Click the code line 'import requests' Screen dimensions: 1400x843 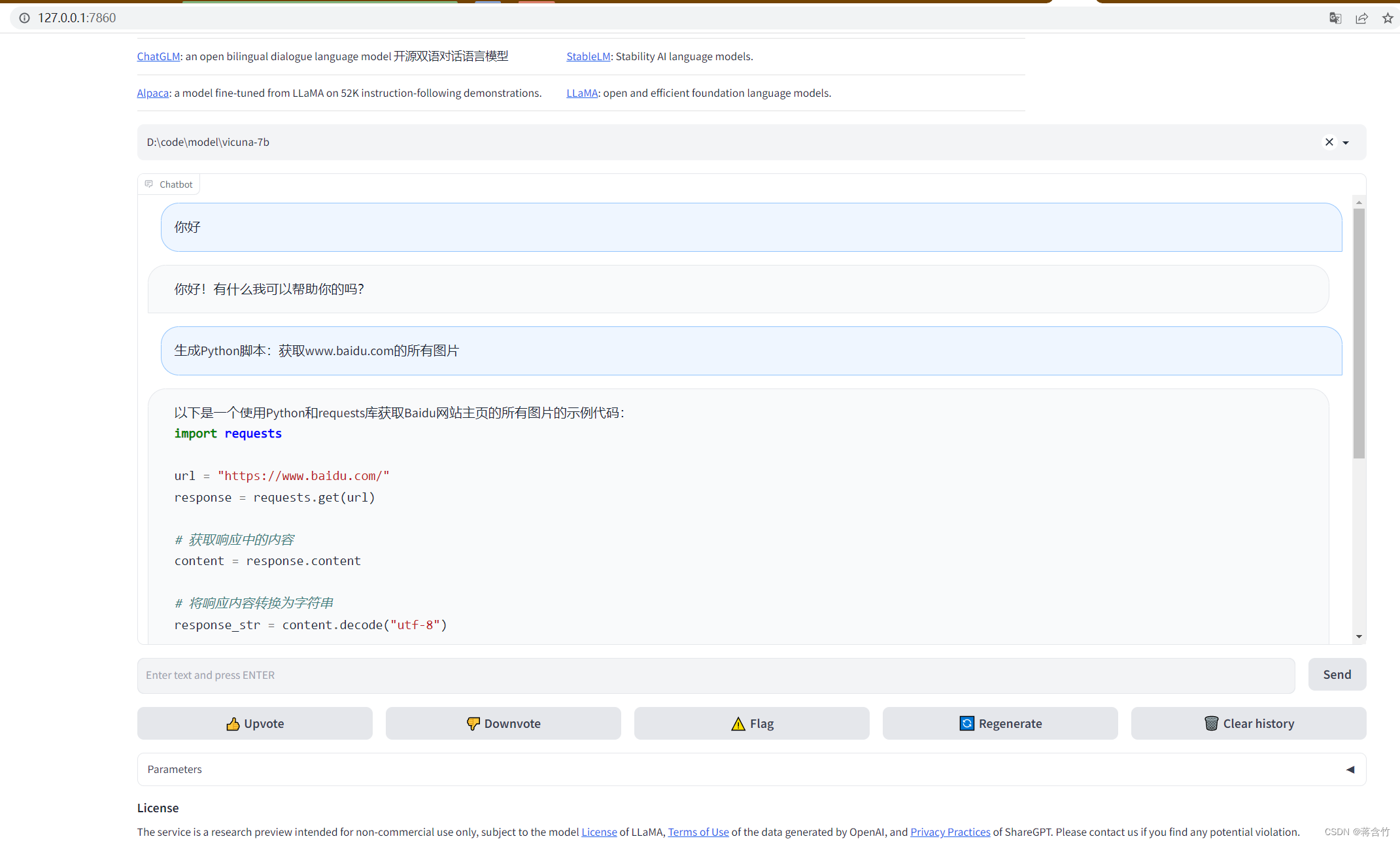coord(228,434)
